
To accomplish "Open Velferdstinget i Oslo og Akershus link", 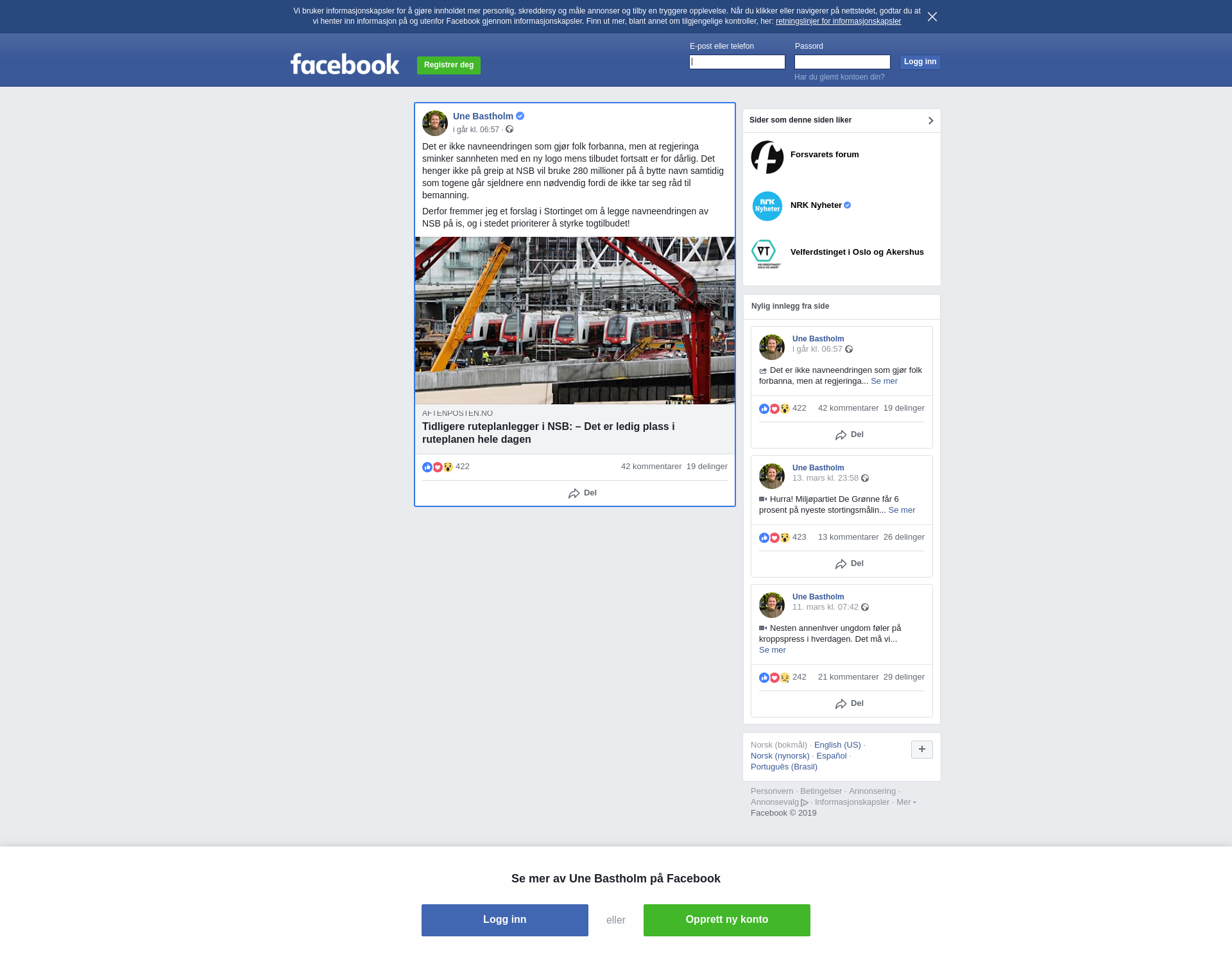I will click(857, 252).
